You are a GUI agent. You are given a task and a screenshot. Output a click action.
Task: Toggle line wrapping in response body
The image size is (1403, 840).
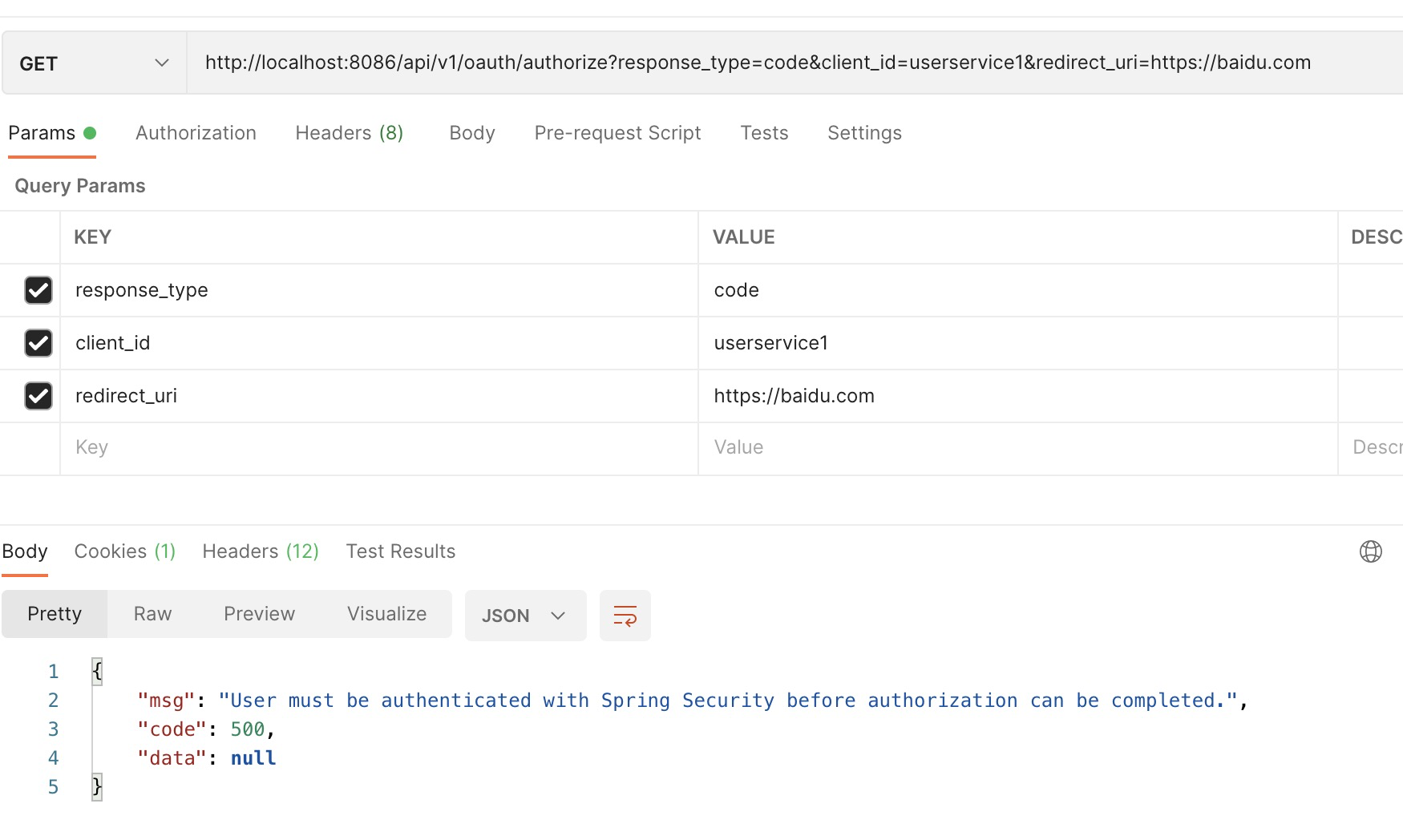625,616
